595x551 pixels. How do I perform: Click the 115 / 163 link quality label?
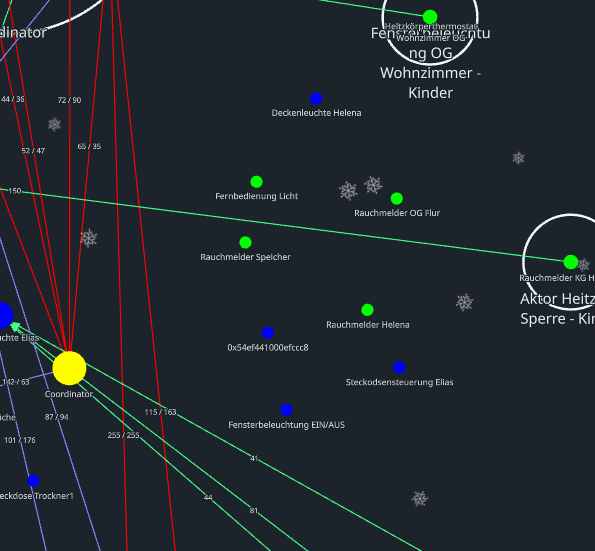coord(160,412)
